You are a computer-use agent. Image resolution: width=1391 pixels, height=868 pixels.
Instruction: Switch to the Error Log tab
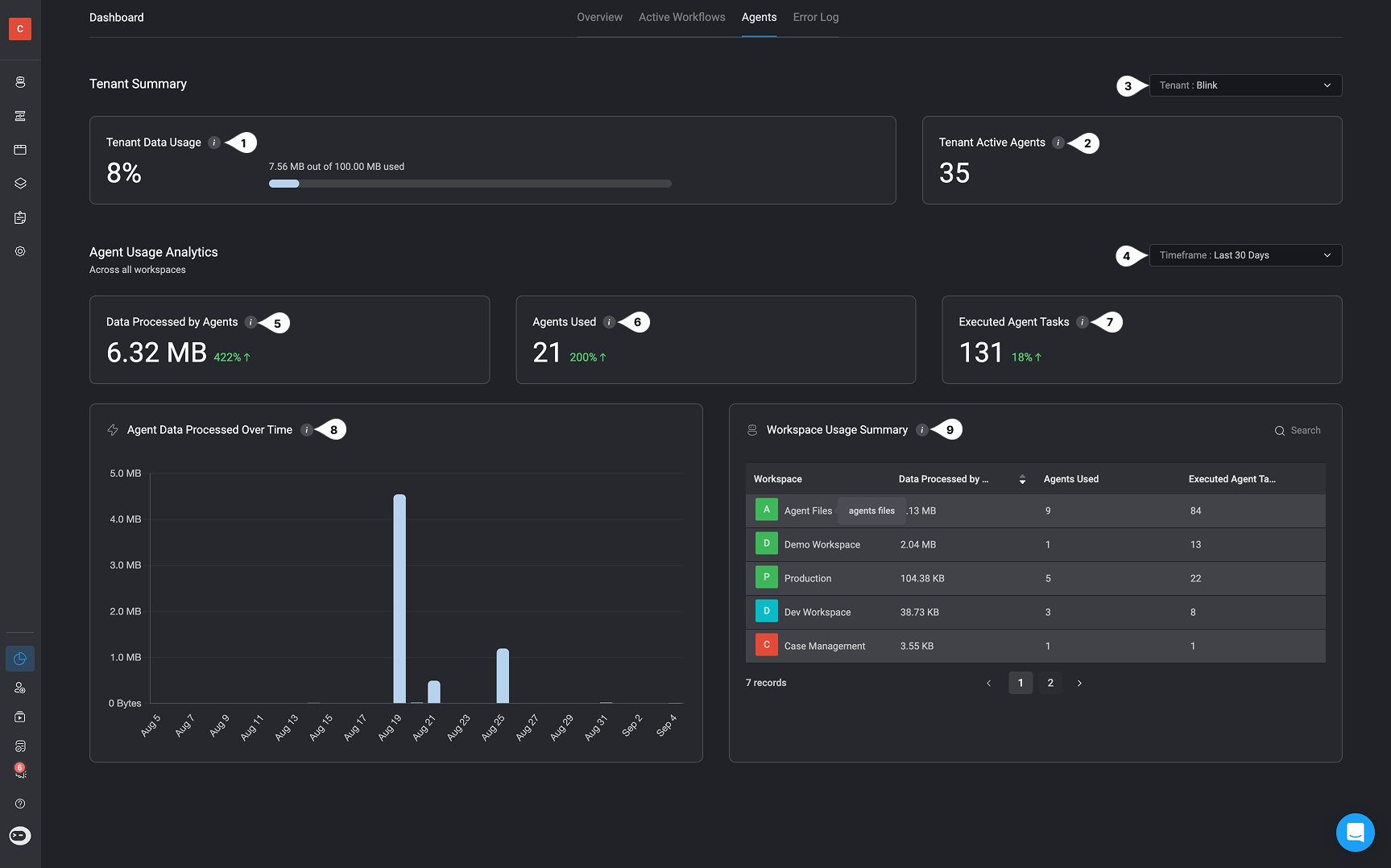point(815,17)
